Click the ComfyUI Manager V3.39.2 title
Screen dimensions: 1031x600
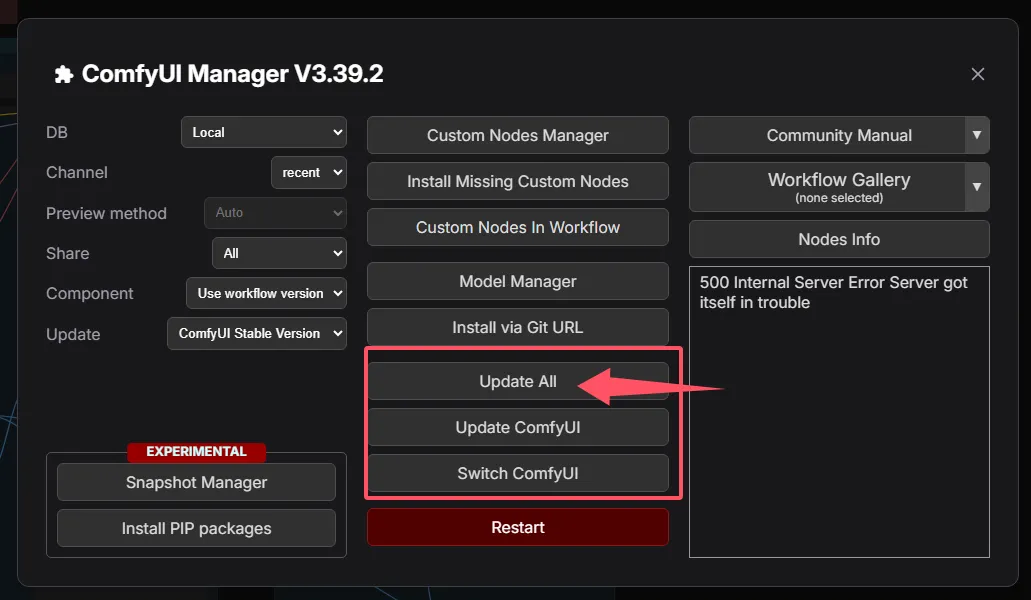click(x=232, y=74)
